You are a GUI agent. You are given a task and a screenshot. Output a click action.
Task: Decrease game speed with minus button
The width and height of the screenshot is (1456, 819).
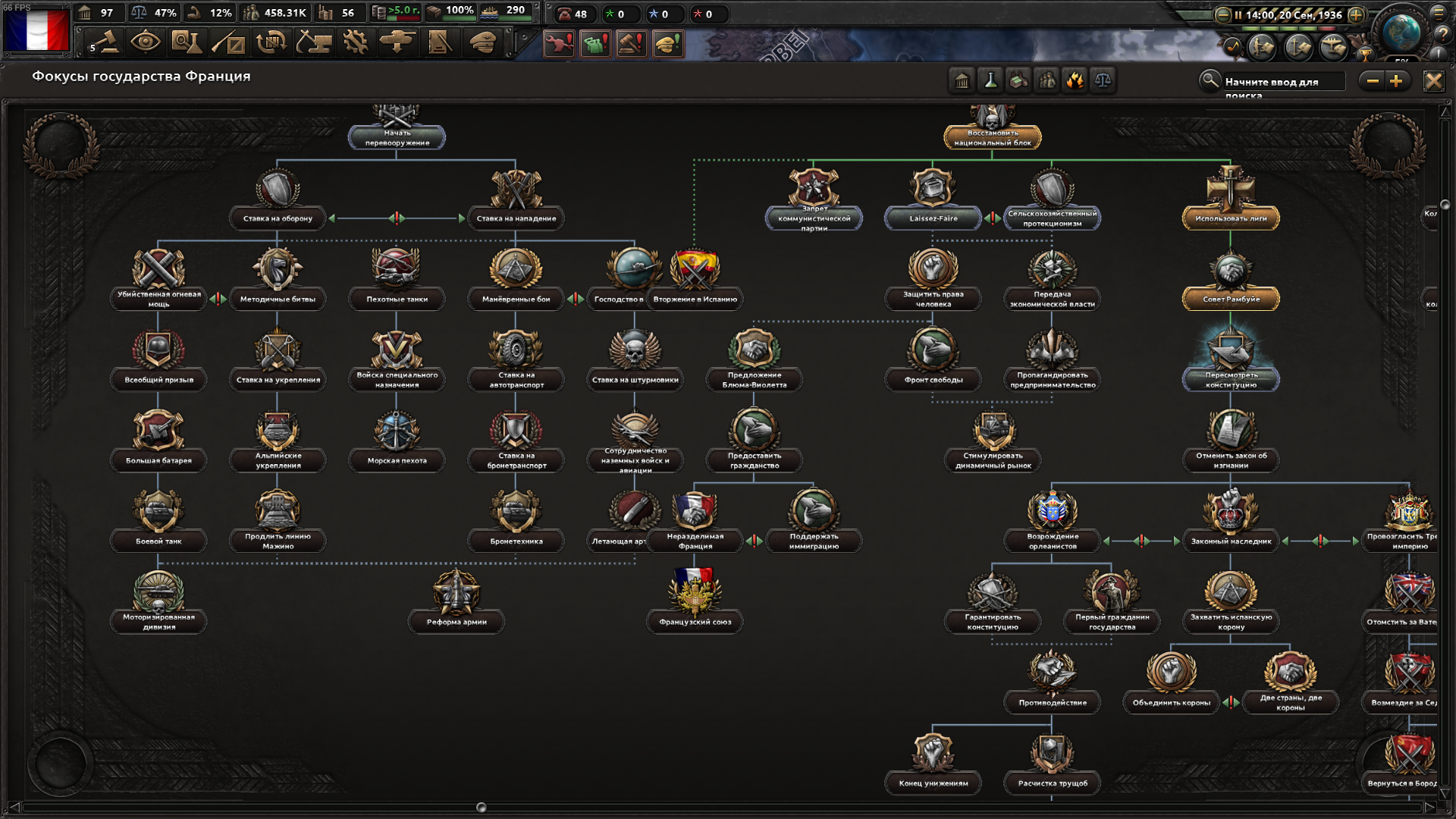point(1222,14)
